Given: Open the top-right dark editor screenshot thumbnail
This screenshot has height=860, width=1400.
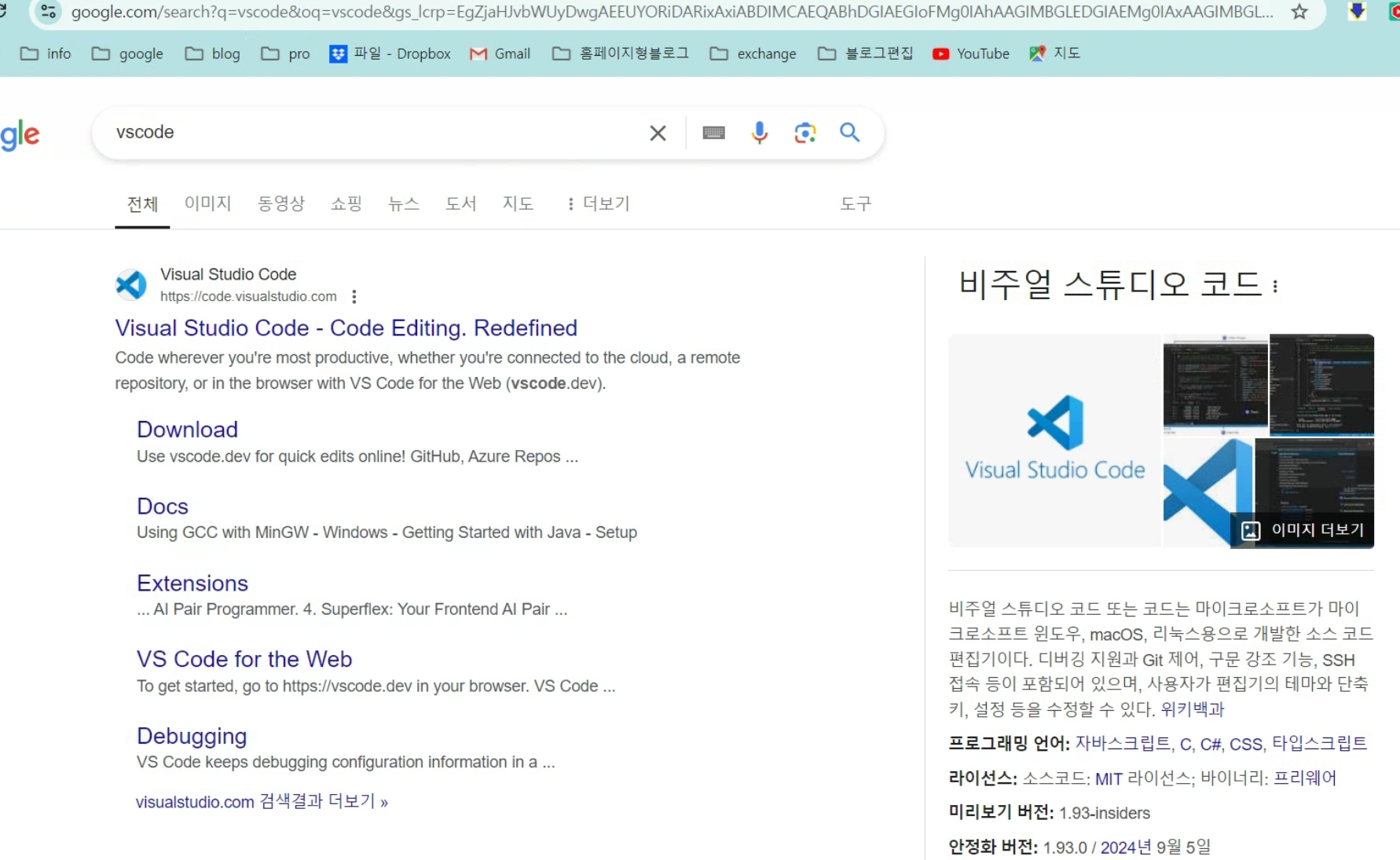Looking at the screenshot, I should pyautogui.click(x=1321, y=385).
